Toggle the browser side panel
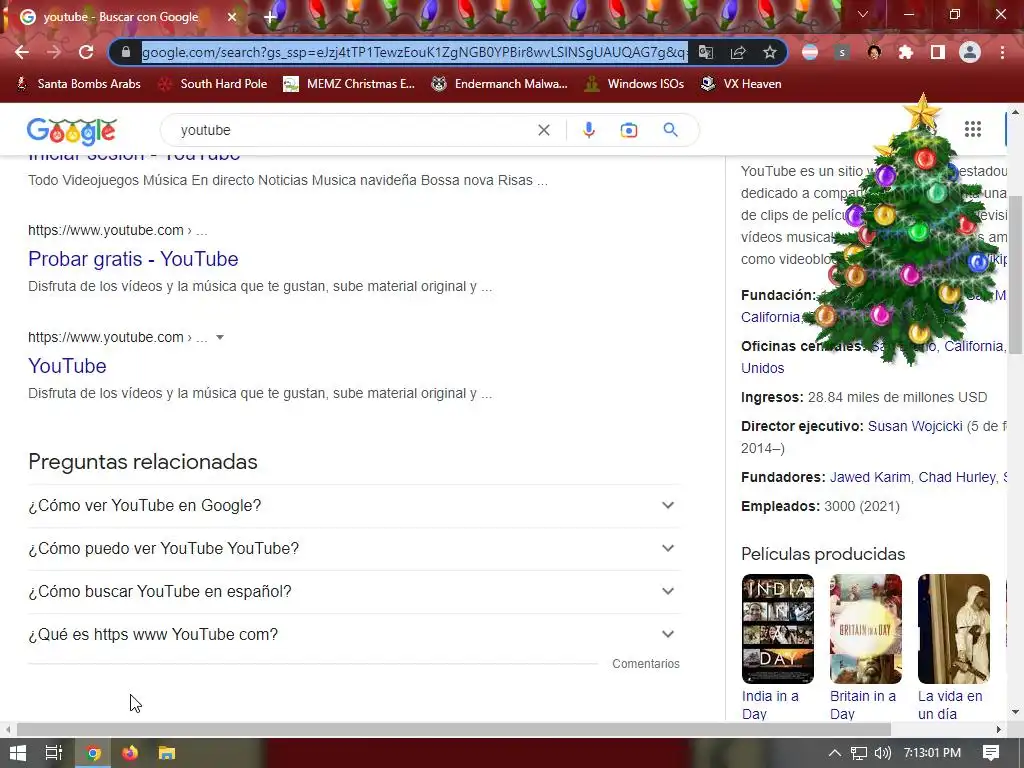This screenshot has width=1024, height=768. pos(938,52)
